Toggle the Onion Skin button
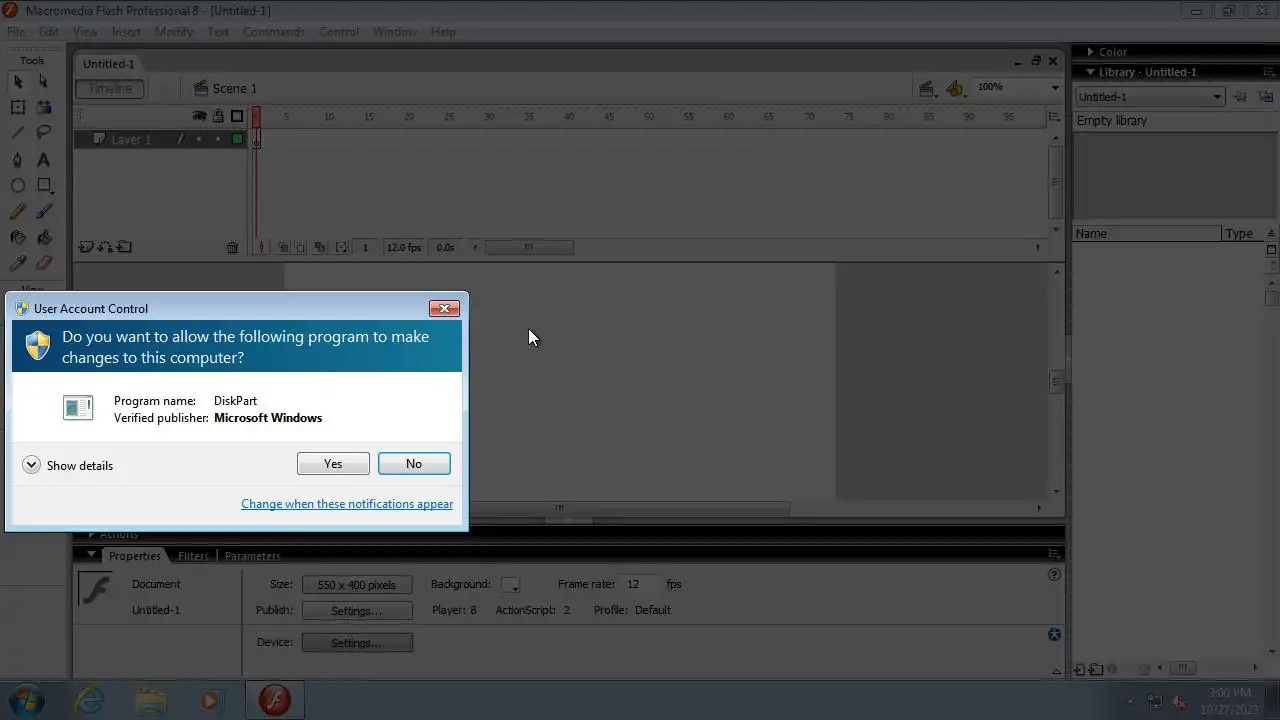1280x720 pixels. coord(284,247)
